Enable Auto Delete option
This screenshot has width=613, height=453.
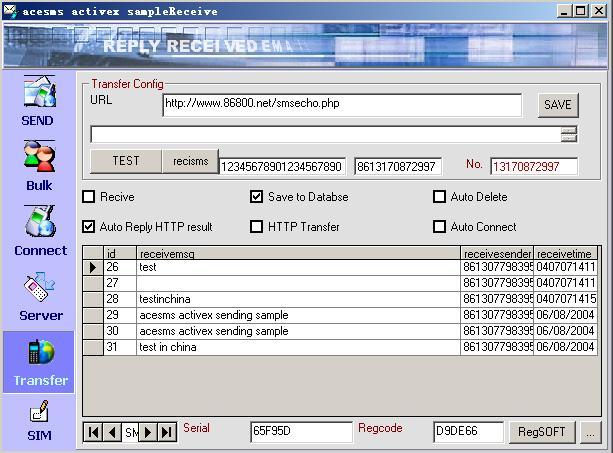pos(439,197)
